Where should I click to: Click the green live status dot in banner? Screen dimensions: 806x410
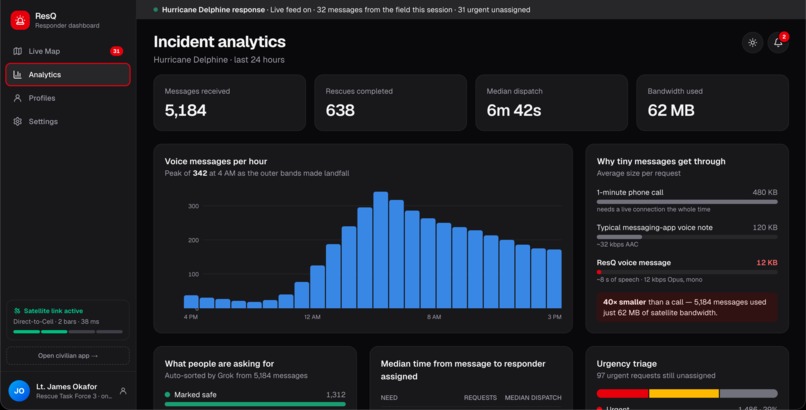[x=156, y=10]
